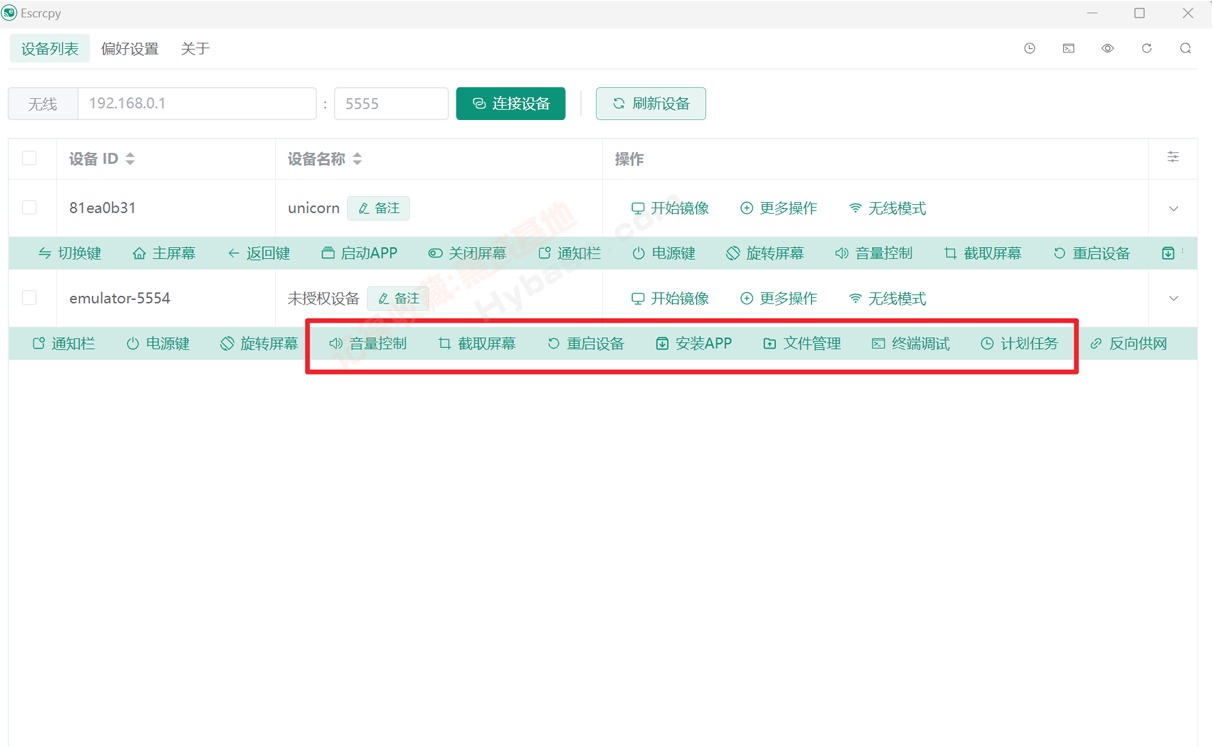Click the IP address input field

point(197,103)
